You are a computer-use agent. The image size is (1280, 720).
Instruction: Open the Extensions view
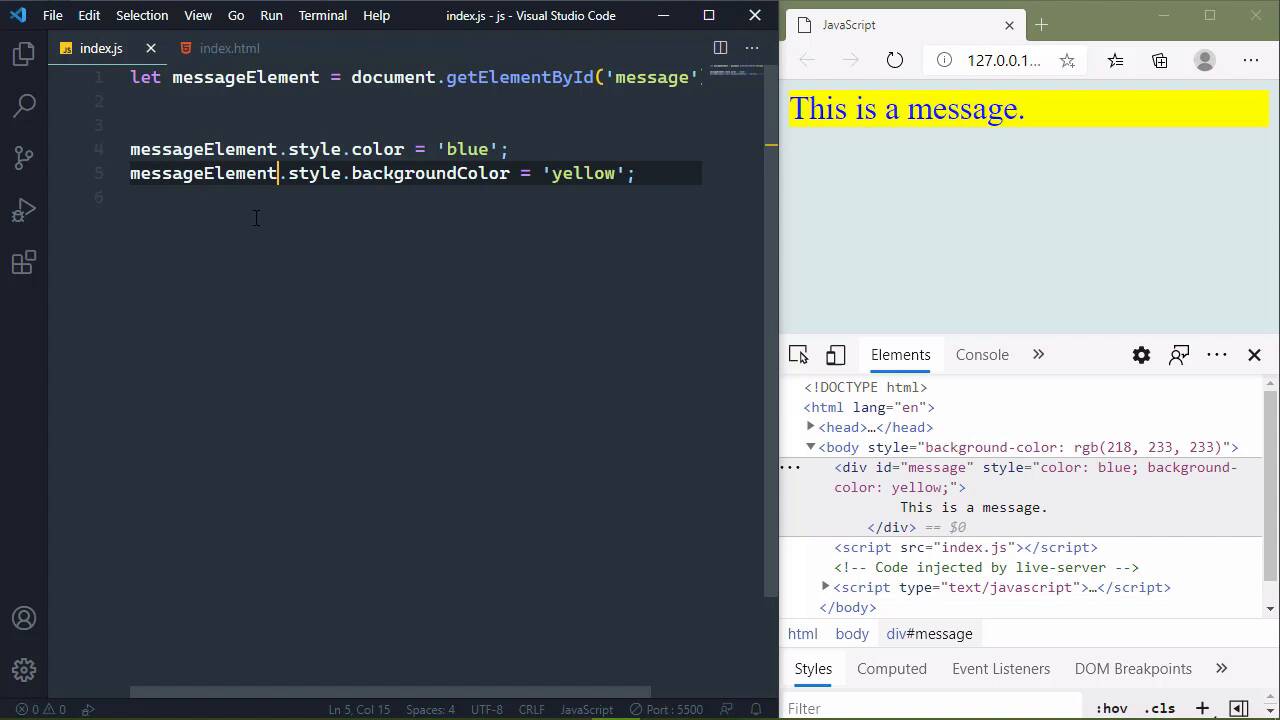[x=24, y=263]
